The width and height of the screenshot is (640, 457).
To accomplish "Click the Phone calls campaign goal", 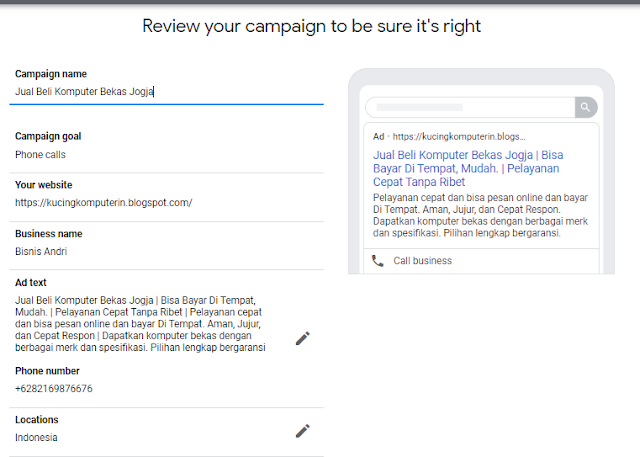I will pos(40,155).
